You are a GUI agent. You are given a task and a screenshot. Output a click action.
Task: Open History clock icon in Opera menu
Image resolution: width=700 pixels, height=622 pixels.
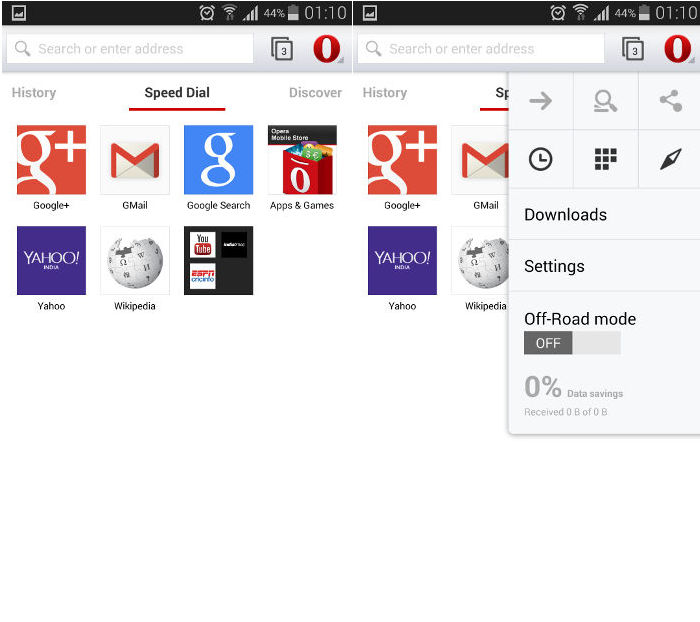coord(541,159)
